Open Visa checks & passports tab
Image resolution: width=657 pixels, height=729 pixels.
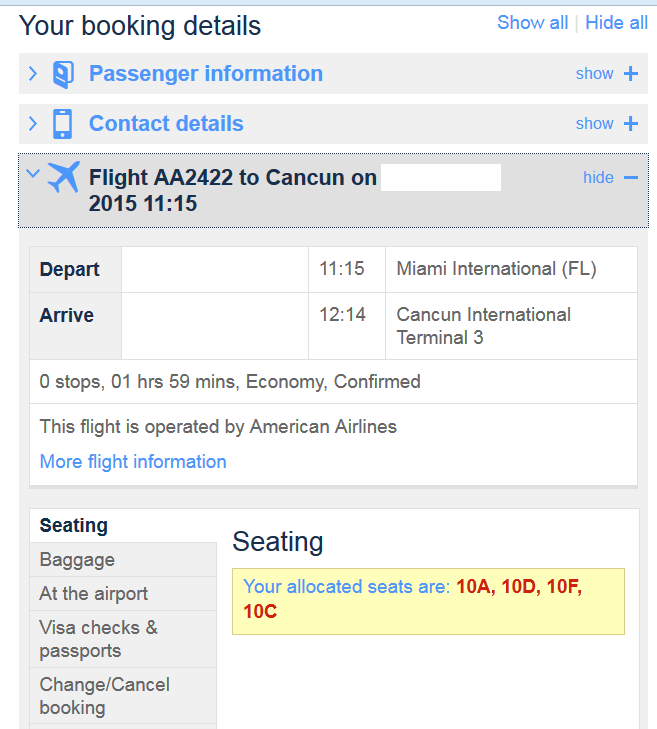tap(123, 639)
